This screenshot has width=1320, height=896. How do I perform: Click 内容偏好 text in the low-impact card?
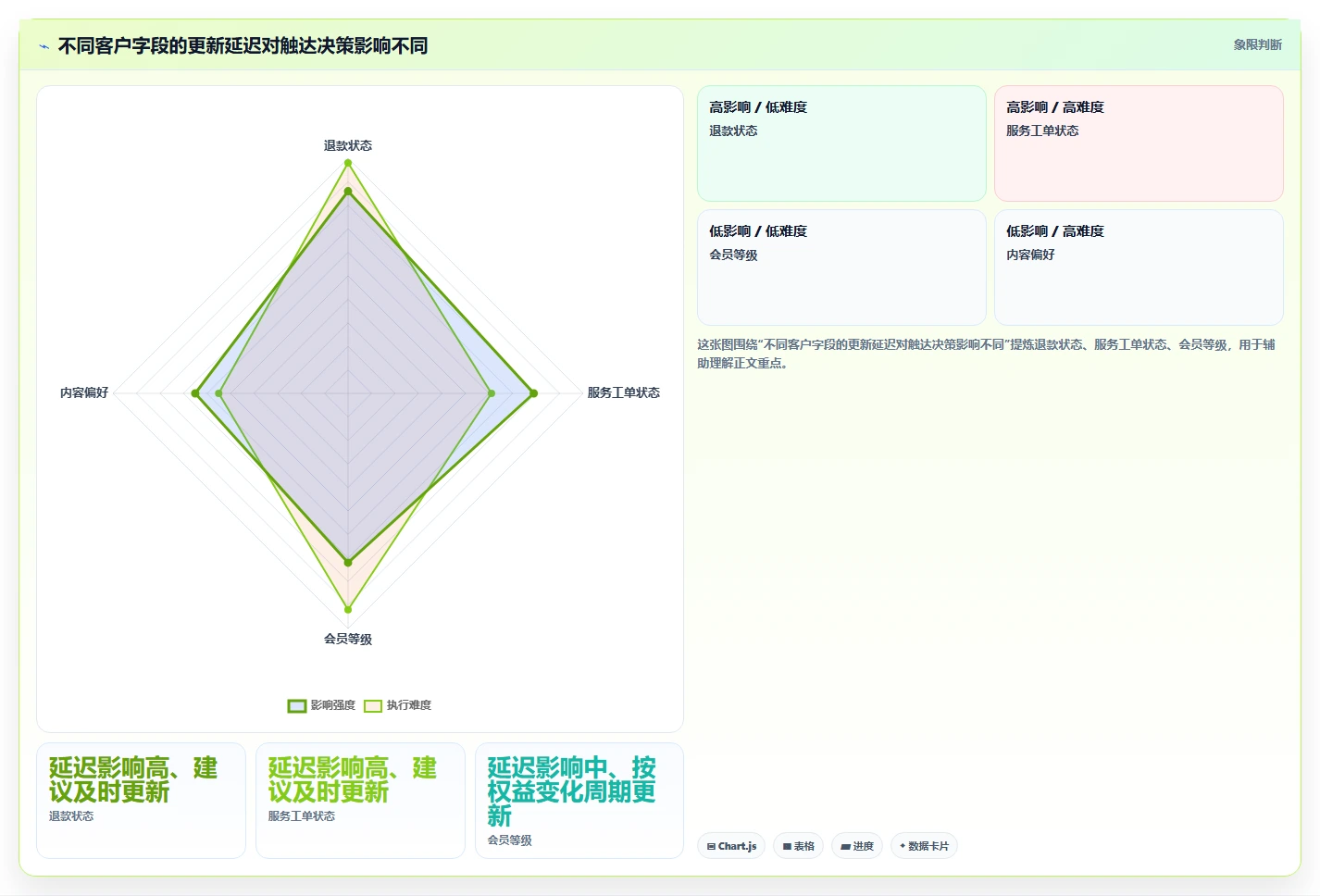click(x=1030, y=255)
